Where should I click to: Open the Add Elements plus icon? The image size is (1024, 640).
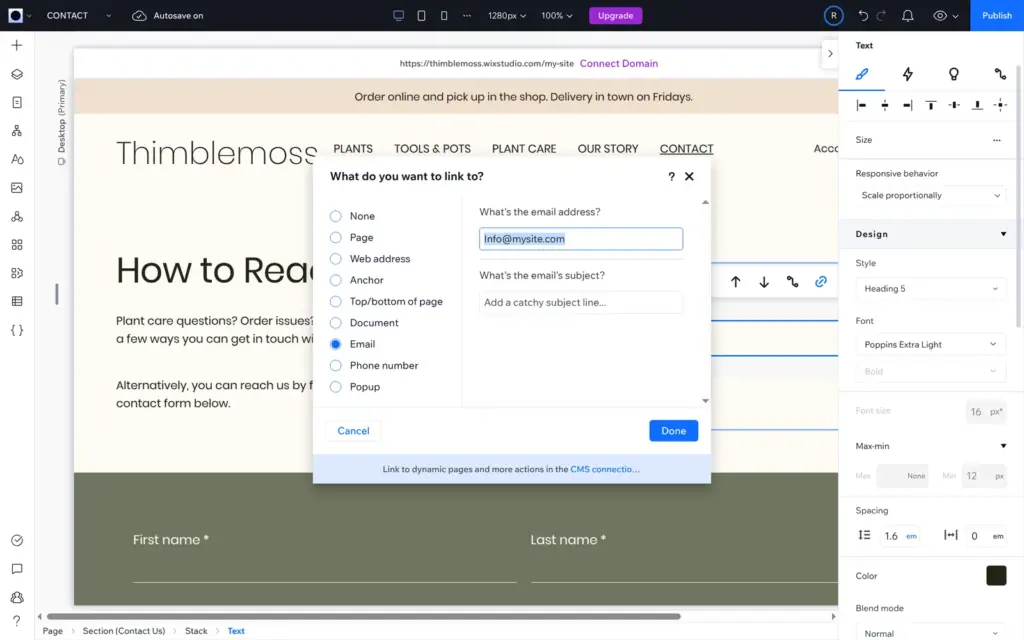[x=17, y=45]
